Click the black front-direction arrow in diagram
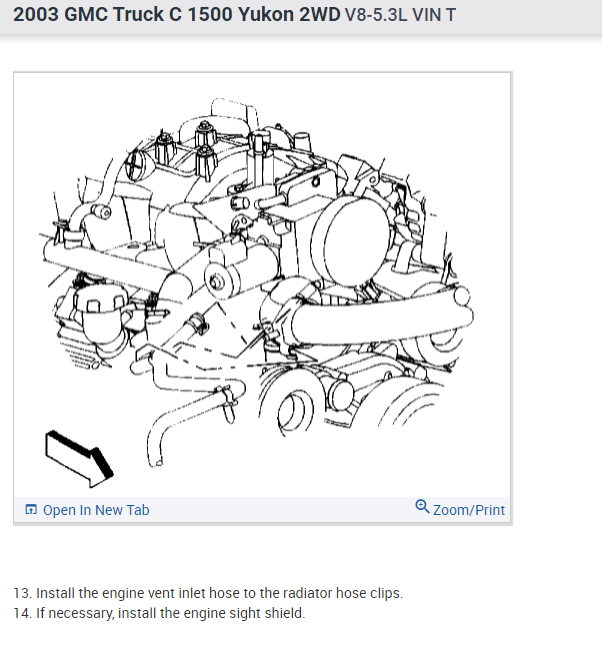Screen dimensions: 602x652 (79, 459)
